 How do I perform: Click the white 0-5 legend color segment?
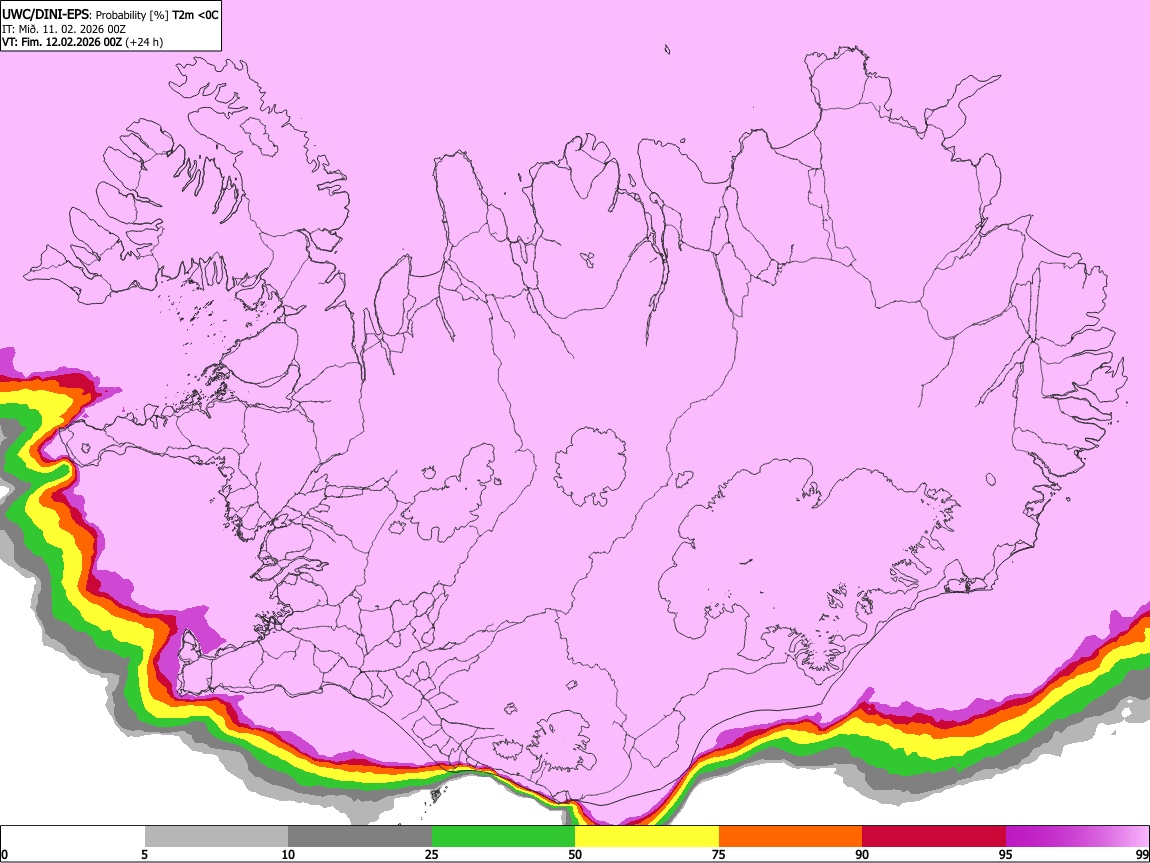click(x=73, y=836)
